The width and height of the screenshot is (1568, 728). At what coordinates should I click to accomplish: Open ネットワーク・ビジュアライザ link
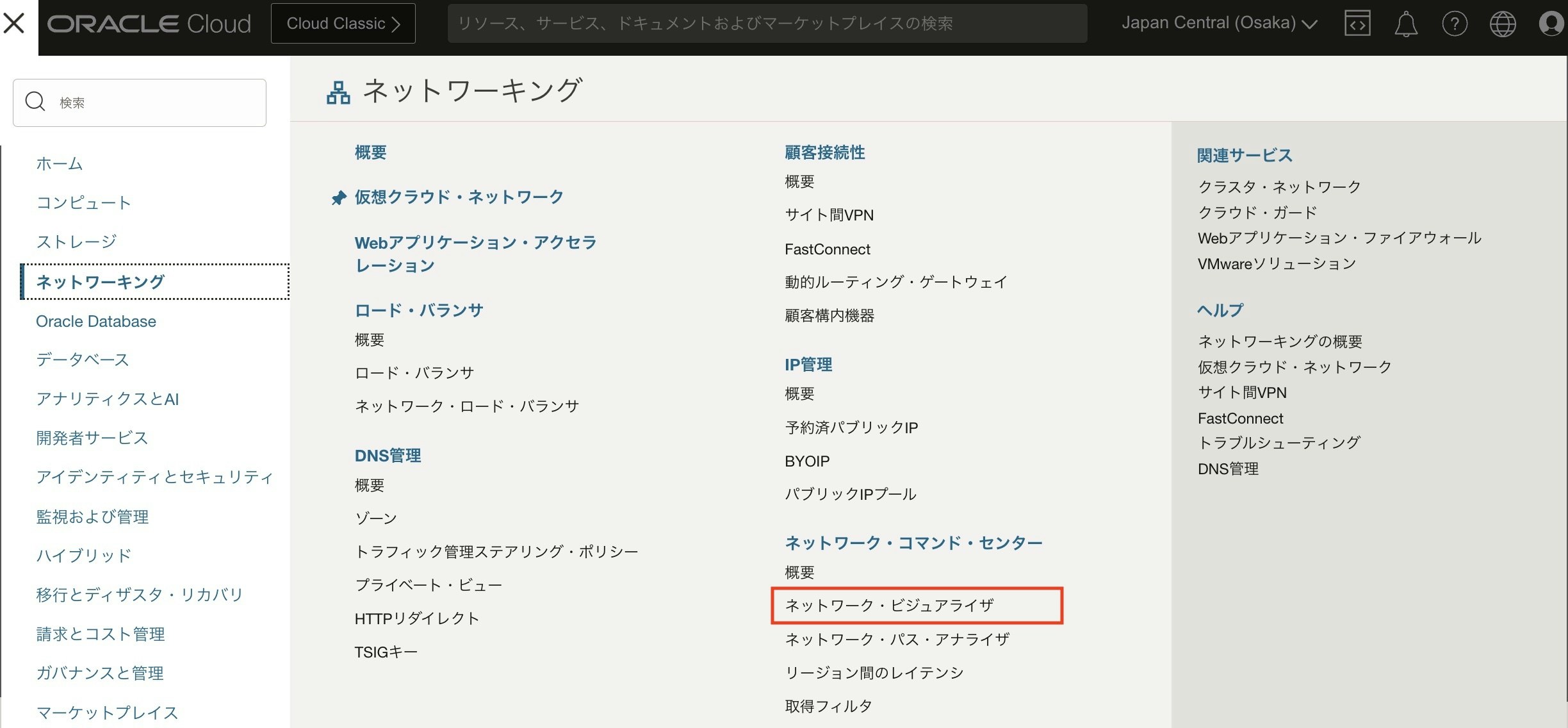(x=889, y=606)
